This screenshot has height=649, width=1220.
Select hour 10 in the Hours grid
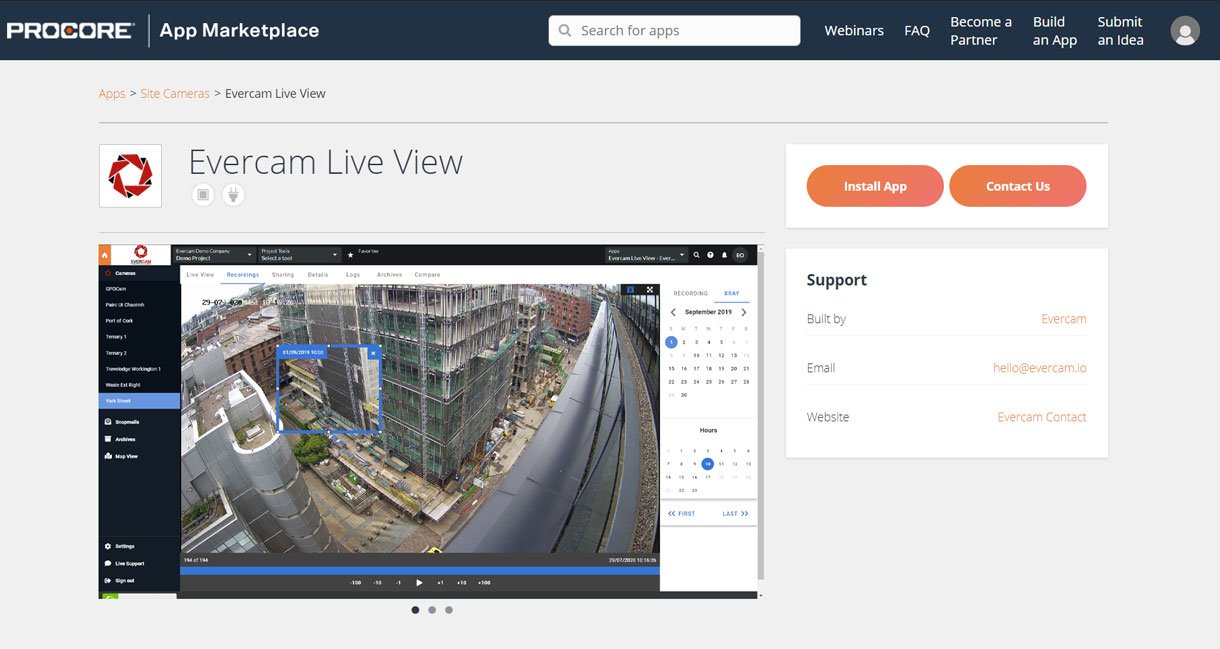coord(708,464)
